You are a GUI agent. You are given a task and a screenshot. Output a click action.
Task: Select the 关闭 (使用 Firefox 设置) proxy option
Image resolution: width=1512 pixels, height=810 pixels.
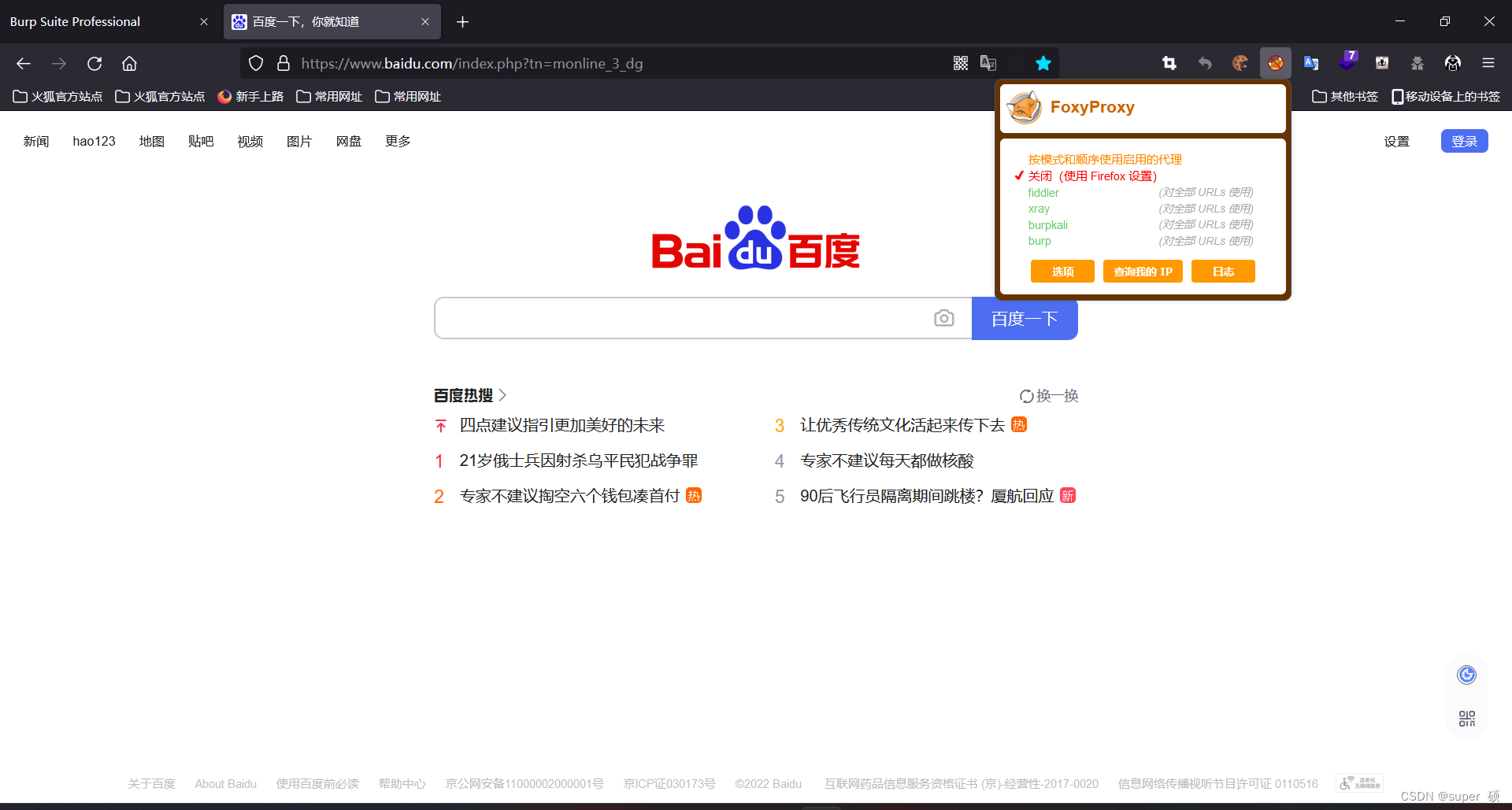click(1092, 176)
